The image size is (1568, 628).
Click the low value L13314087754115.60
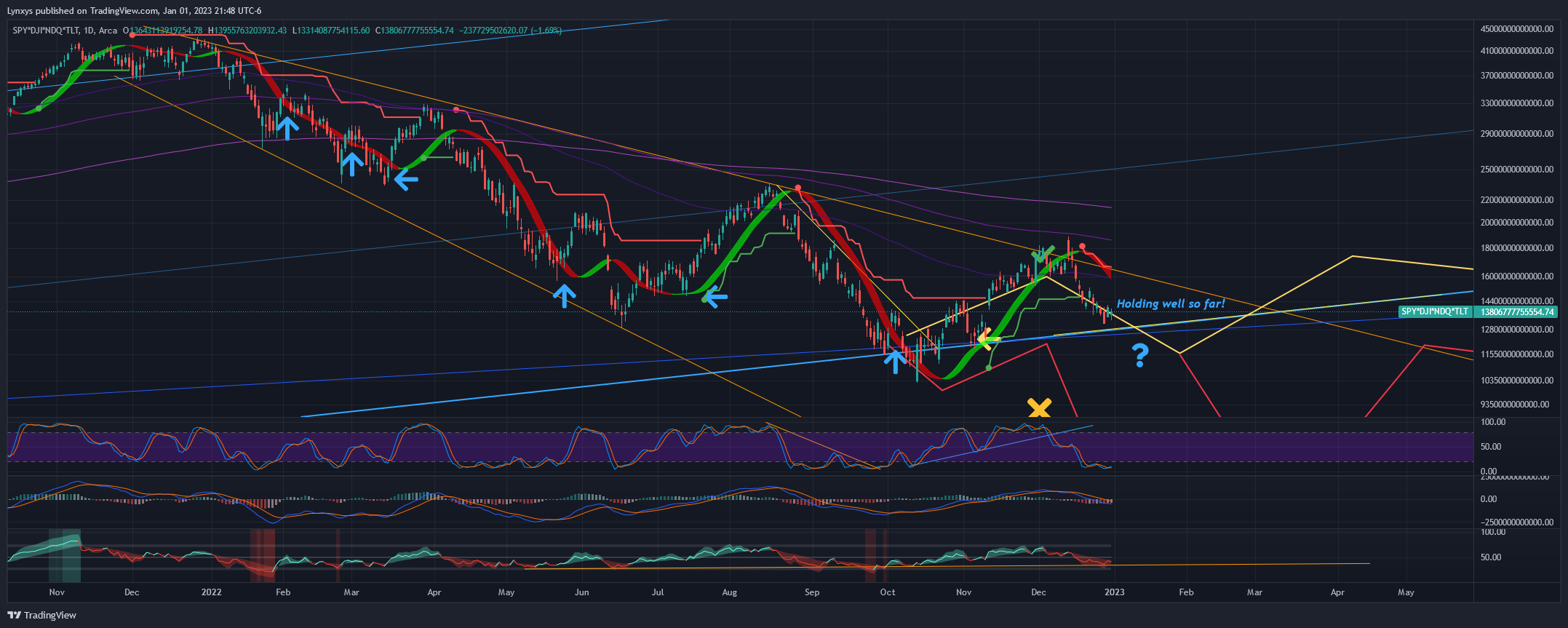pyautogui.click(x=331, y=31)
